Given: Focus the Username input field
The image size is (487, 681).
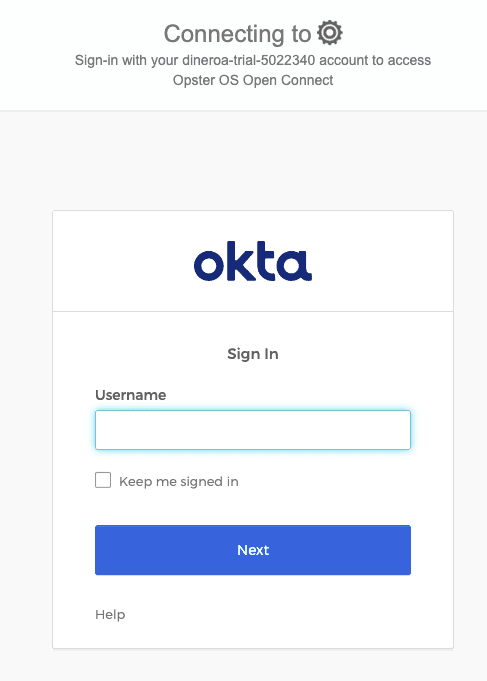Looking at the screenshot, I should pyautogui.click(x=253, y=430).
